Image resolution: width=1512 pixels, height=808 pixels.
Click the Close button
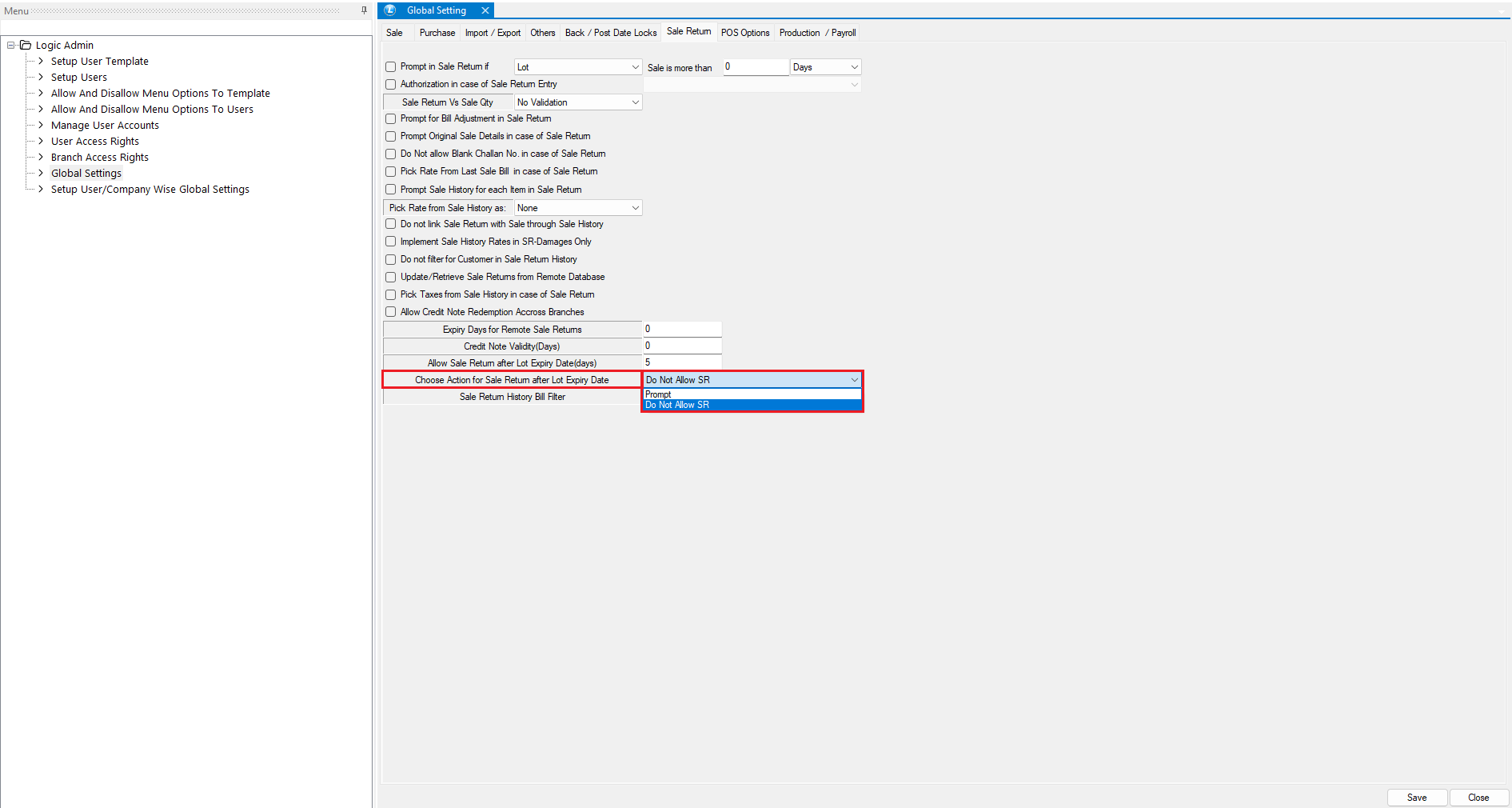[x=1478, y=798]
